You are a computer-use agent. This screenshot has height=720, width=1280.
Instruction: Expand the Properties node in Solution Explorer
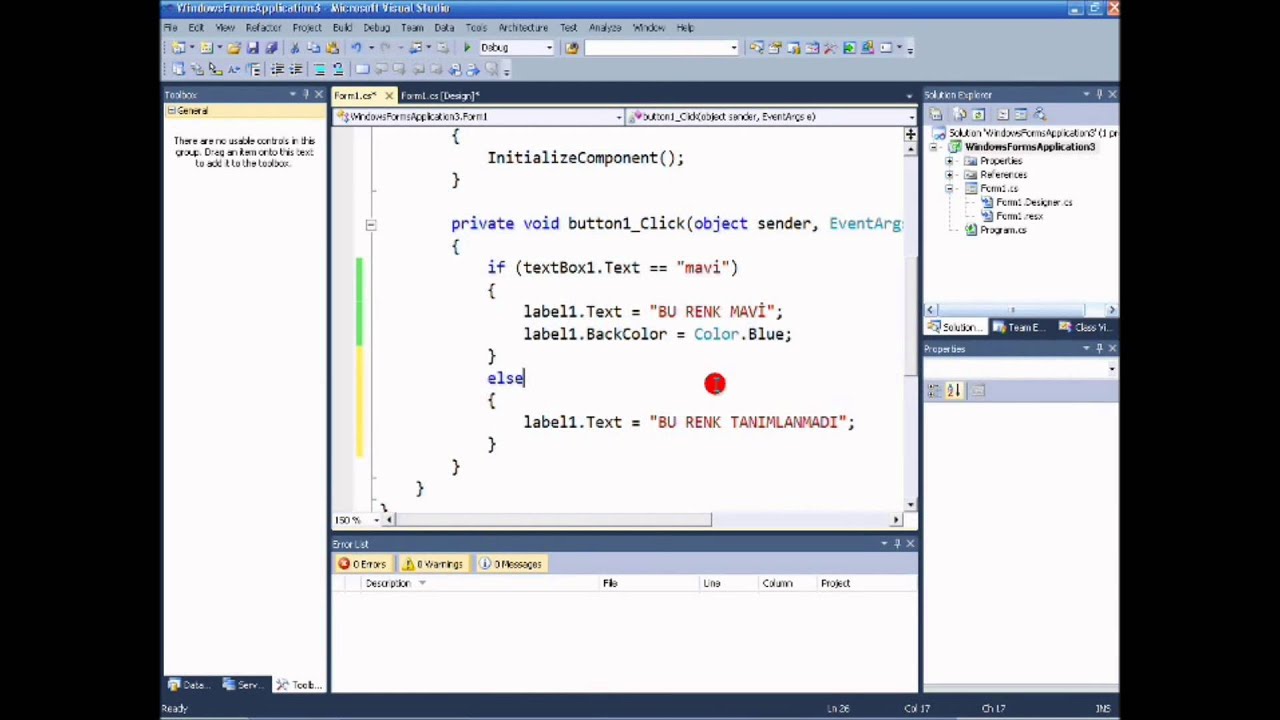click(949, 161)
